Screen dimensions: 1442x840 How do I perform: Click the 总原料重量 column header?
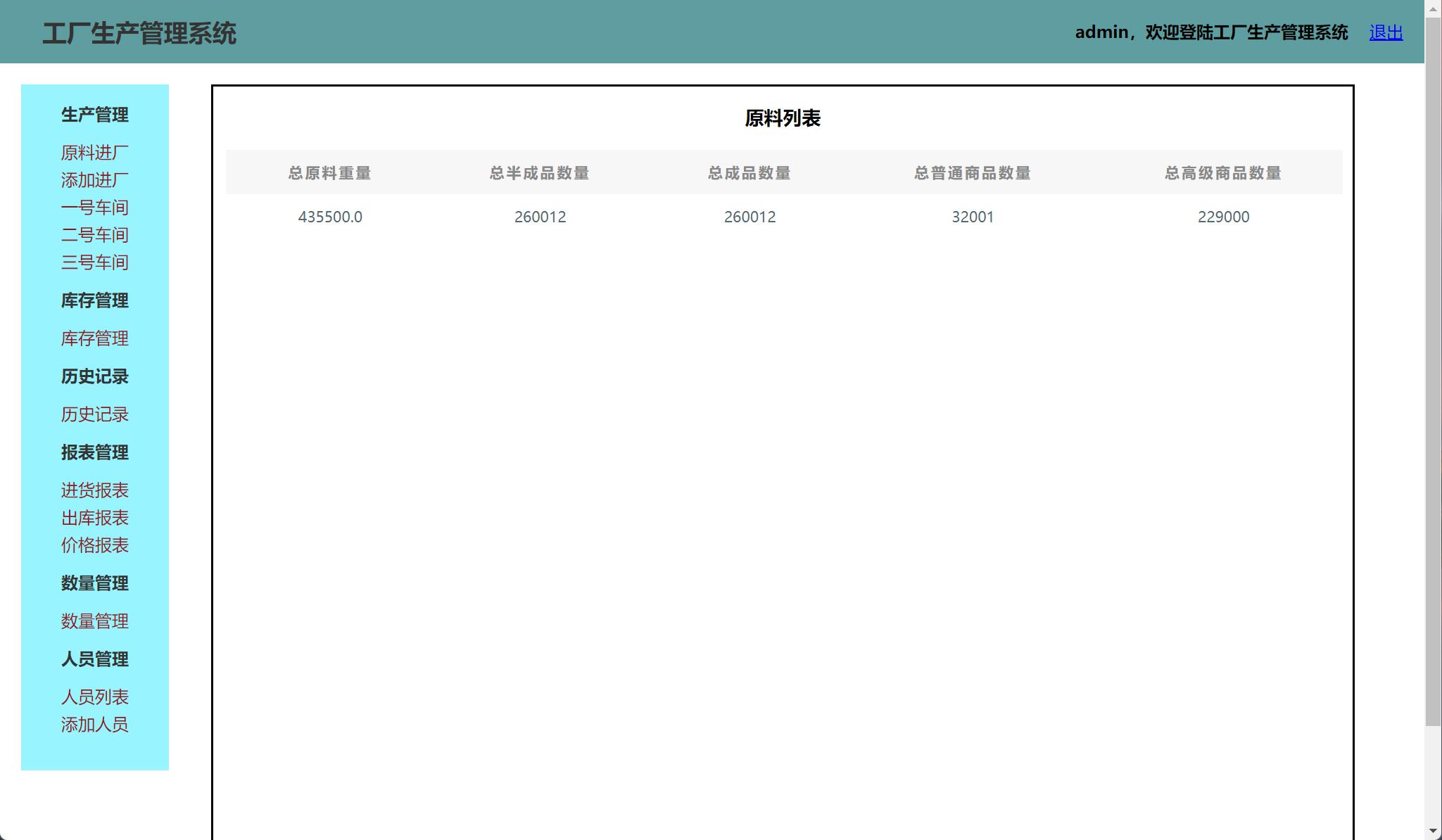[x=329, y=173]
